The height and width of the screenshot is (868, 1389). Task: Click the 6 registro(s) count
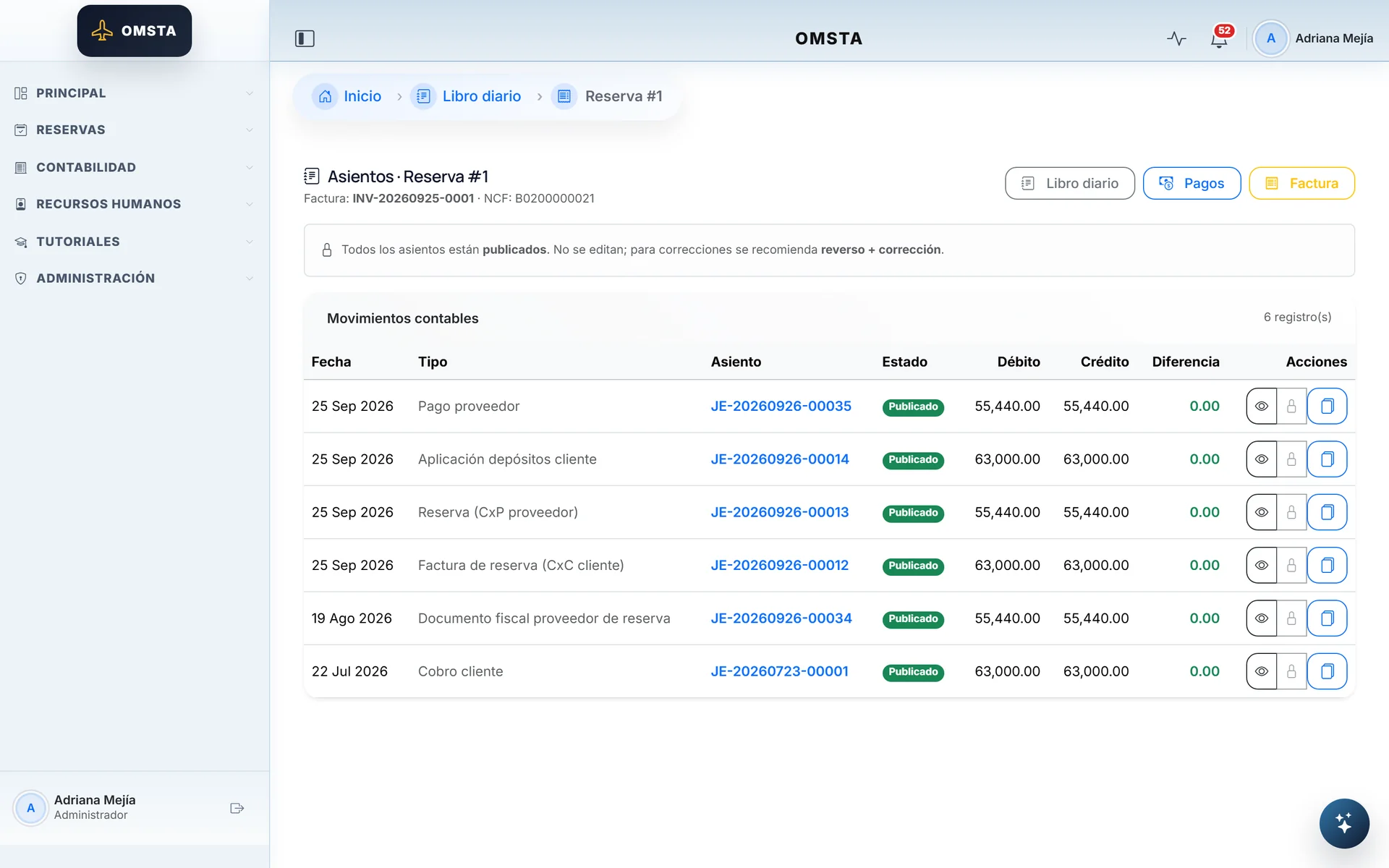click(x=1297, y=317)
